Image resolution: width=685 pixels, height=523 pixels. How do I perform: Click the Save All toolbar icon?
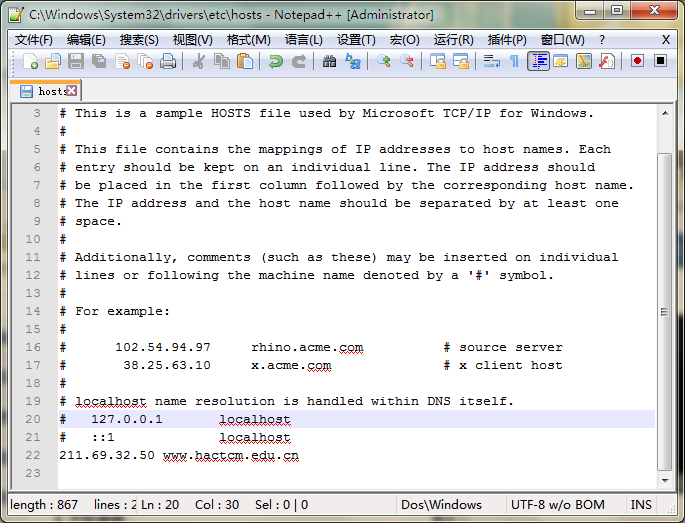(99, 62)
